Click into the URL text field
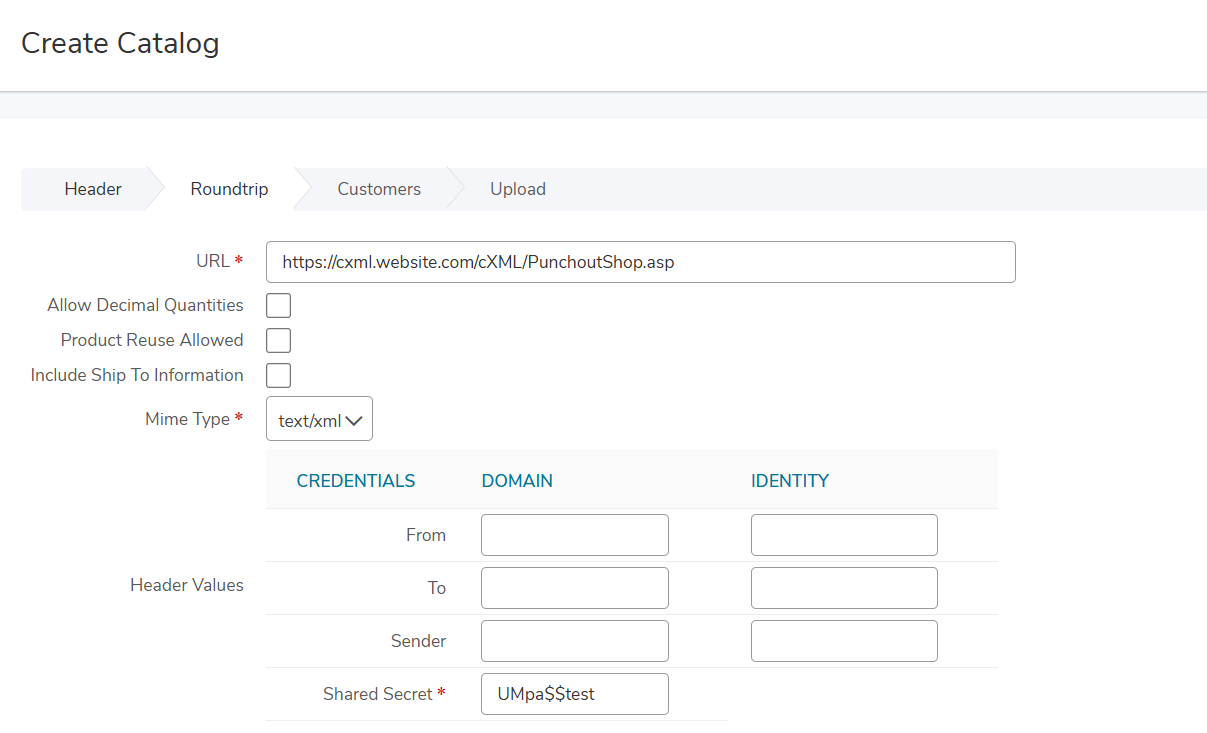 pyautogui.click(x=640, y=262)
